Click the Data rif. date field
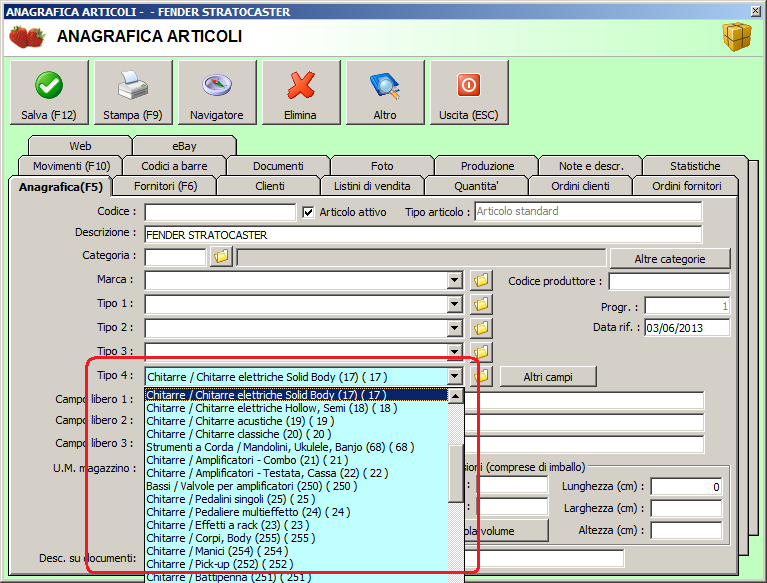The width and height of the screenshot is (767, 583). (x=687, y=328)
